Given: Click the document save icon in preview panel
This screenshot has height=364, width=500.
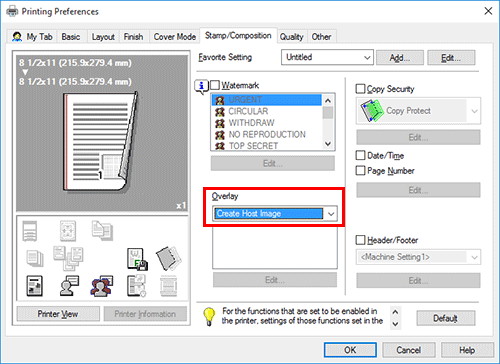Looking at the screenshot, I should point(137,259).
